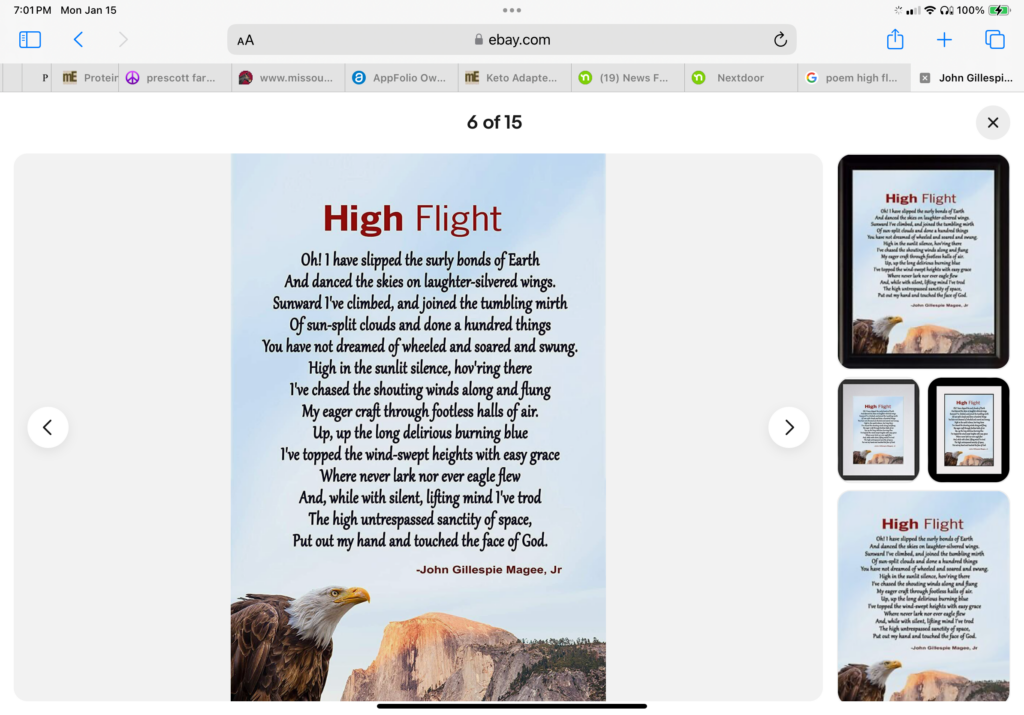
Task: Select the unframed High Flight thumbnail
Action: [923, 596]
